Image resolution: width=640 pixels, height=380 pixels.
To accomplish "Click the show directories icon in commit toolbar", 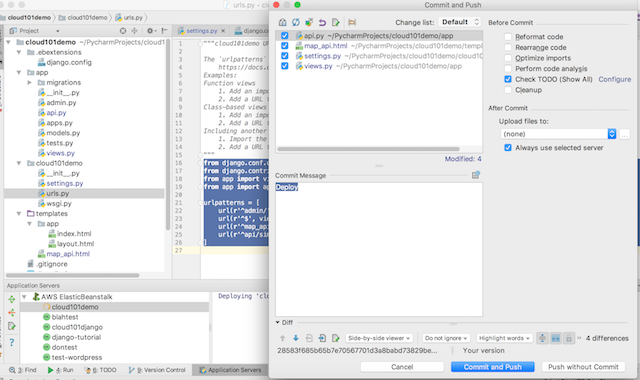I will click(x=282, y=22).
